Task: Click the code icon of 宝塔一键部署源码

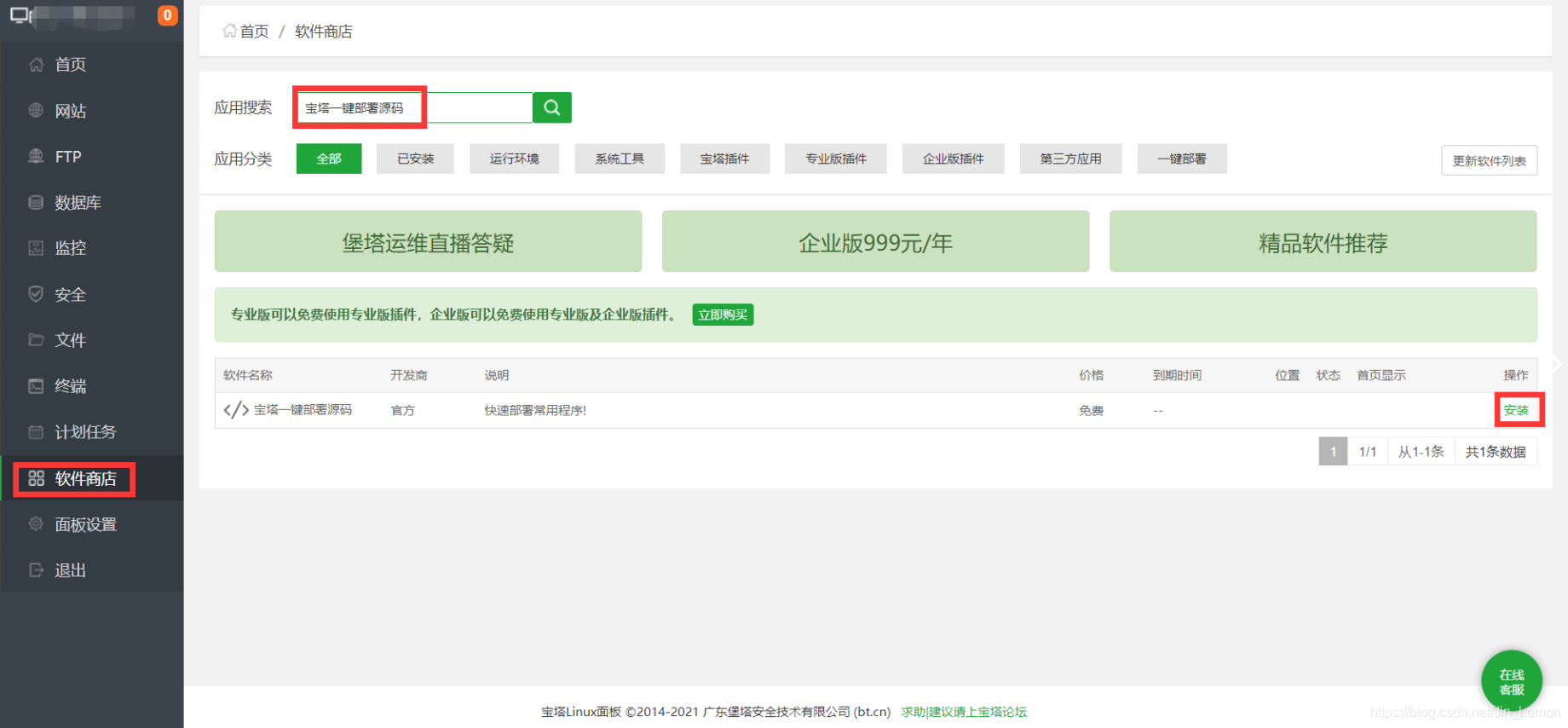Action: [236, 410]
